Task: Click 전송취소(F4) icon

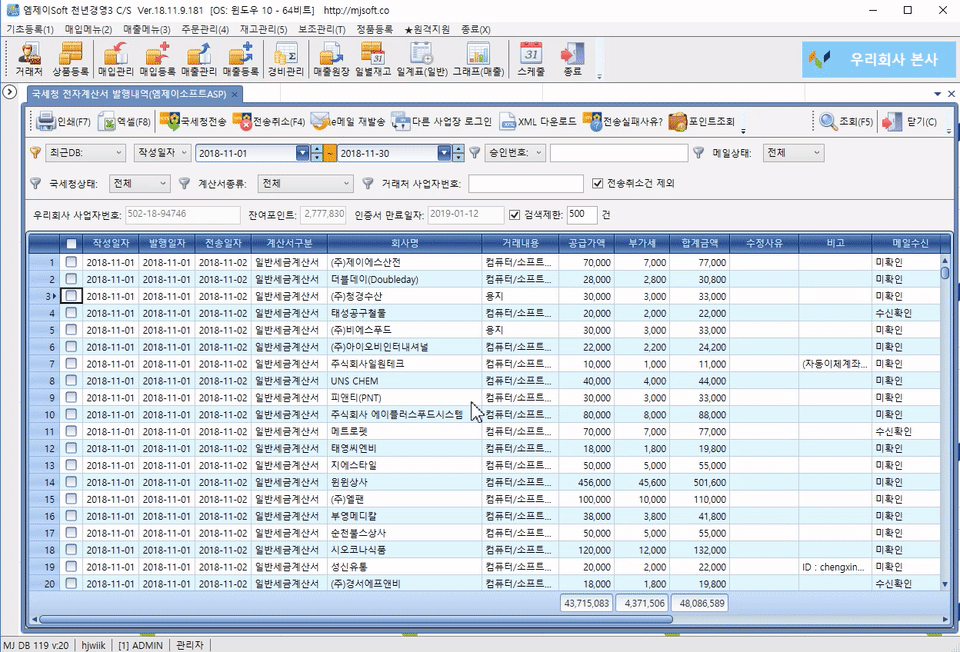Action: pos(269,121)
